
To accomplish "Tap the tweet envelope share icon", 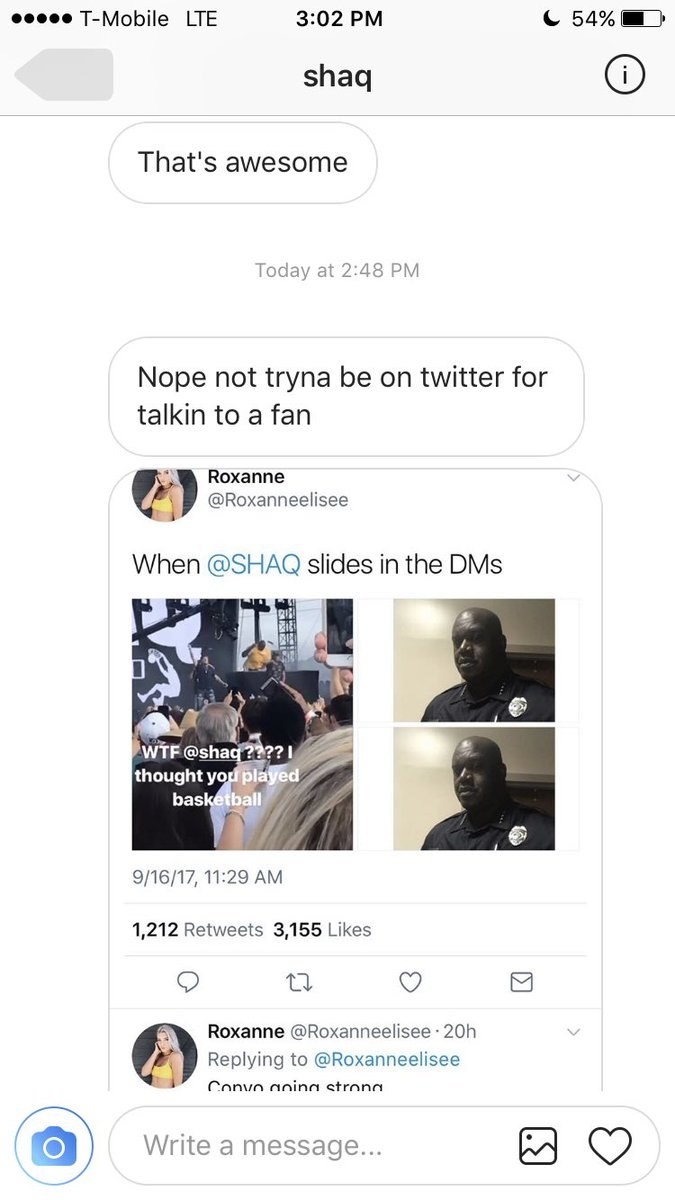I will pos(521,982).
